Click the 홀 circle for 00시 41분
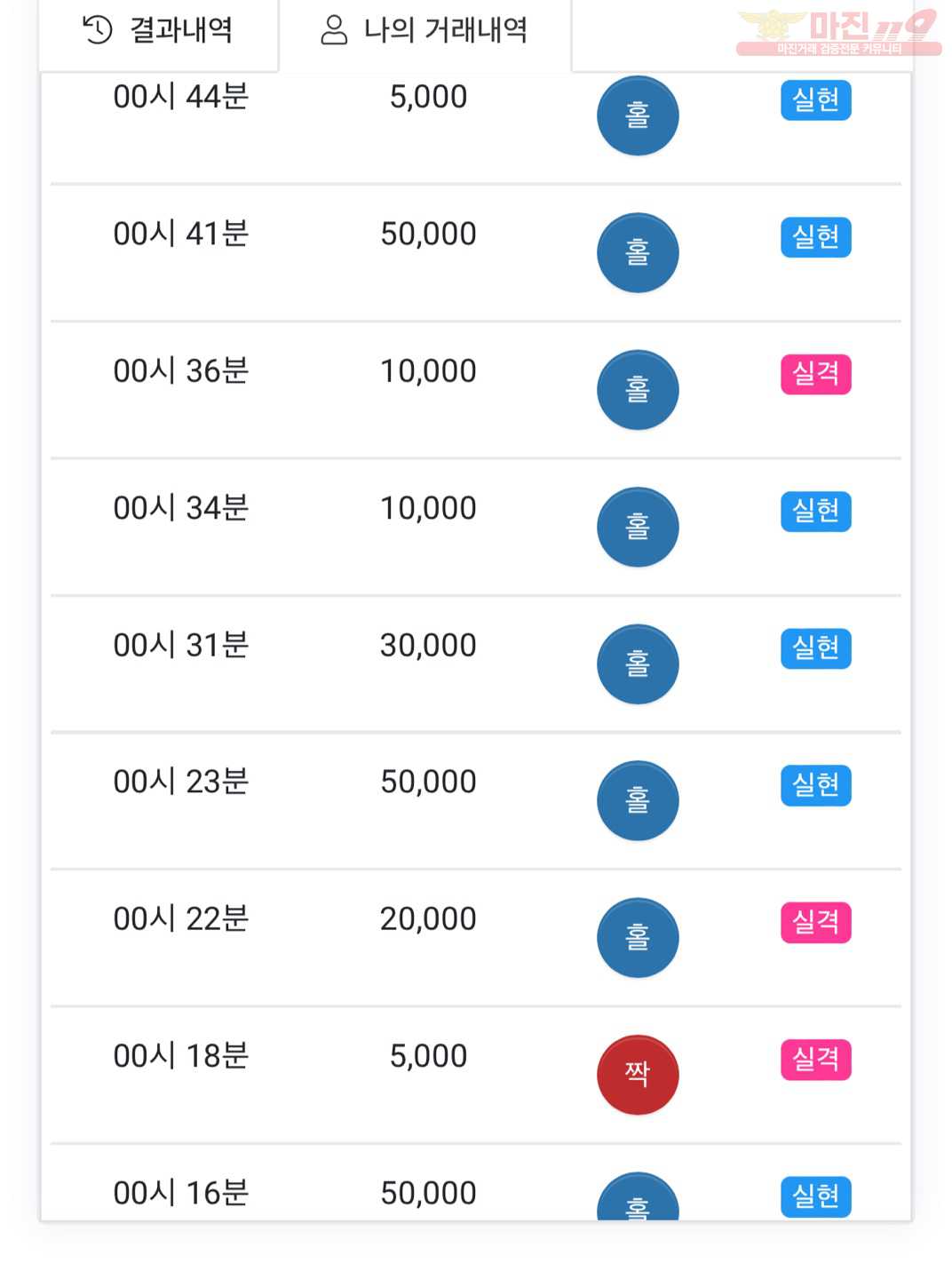The width and height of the screenshot is (952, 1279). pyautogui.click(x=638, y=252)
